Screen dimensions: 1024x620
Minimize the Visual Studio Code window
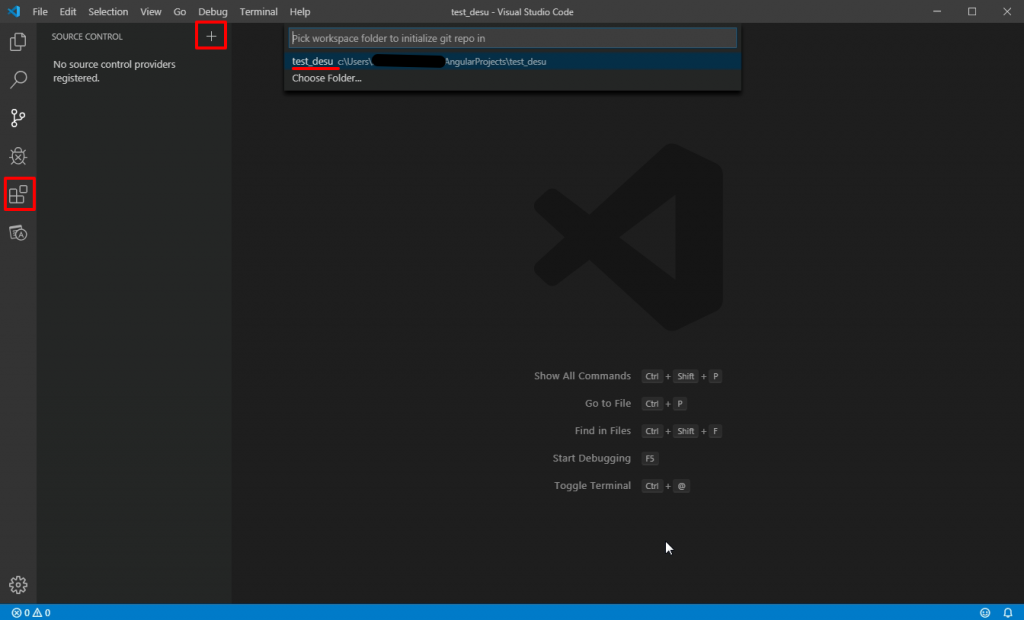click(x=937, y=12)
